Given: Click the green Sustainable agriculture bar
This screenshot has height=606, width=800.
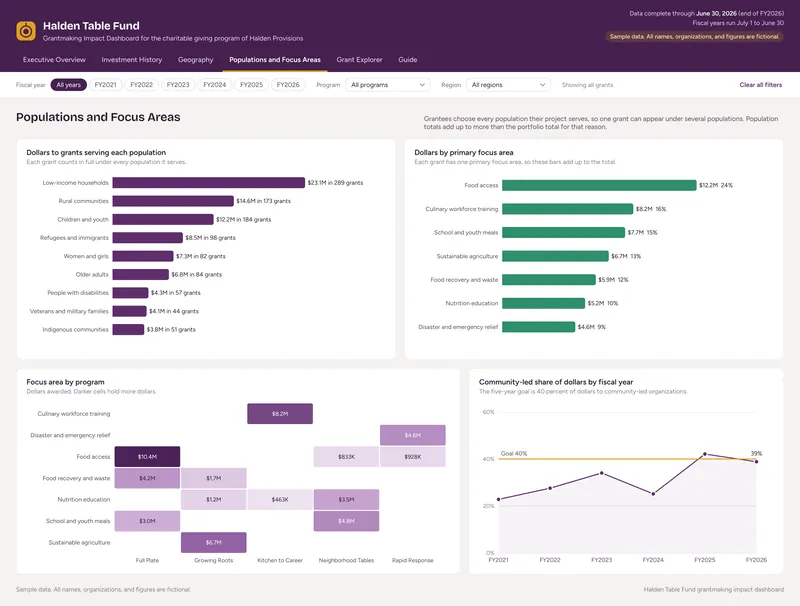Looking at the screenshot, I should coord(555,256).
